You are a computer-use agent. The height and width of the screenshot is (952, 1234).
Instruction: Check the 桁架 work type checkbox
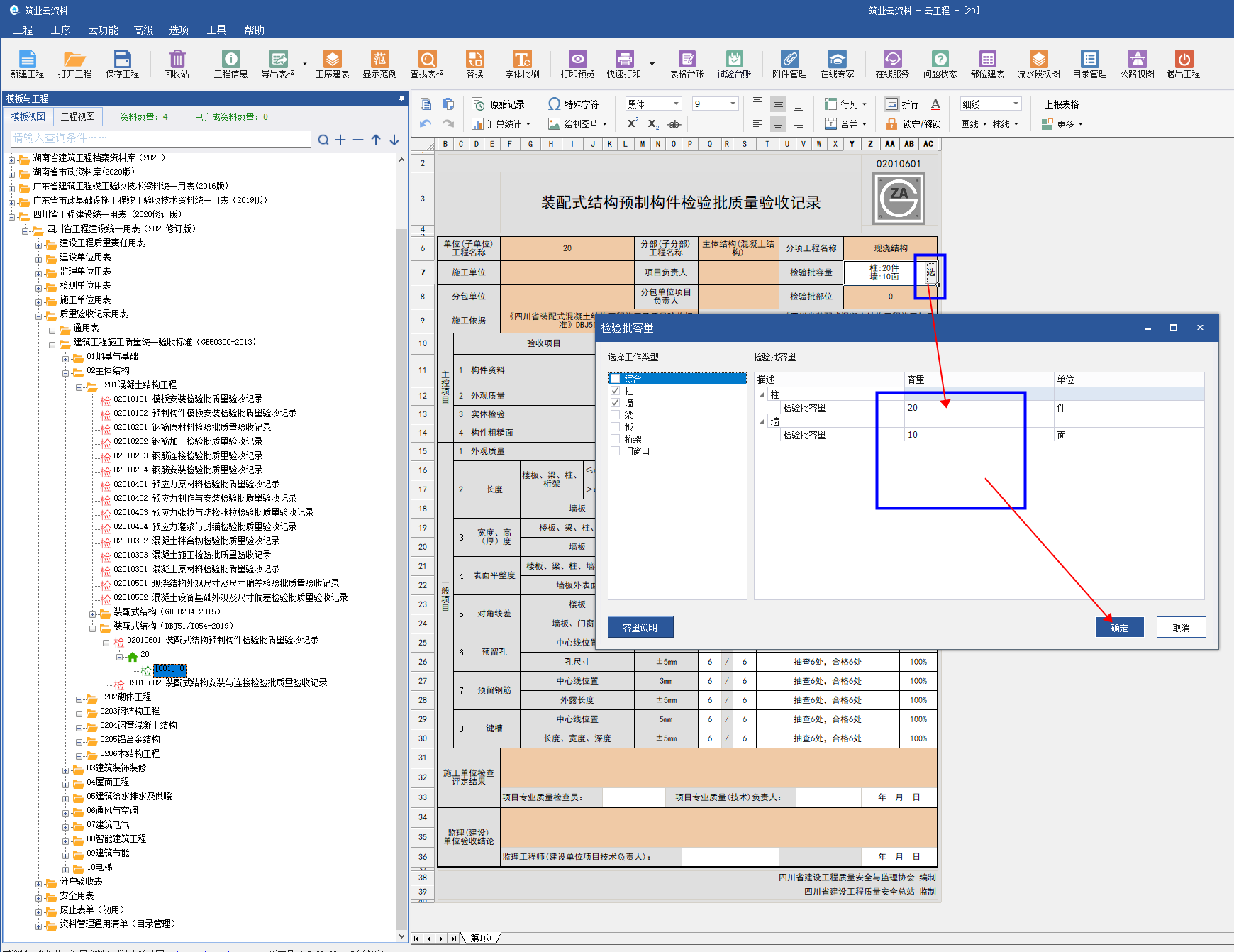[x=616, y=439]
